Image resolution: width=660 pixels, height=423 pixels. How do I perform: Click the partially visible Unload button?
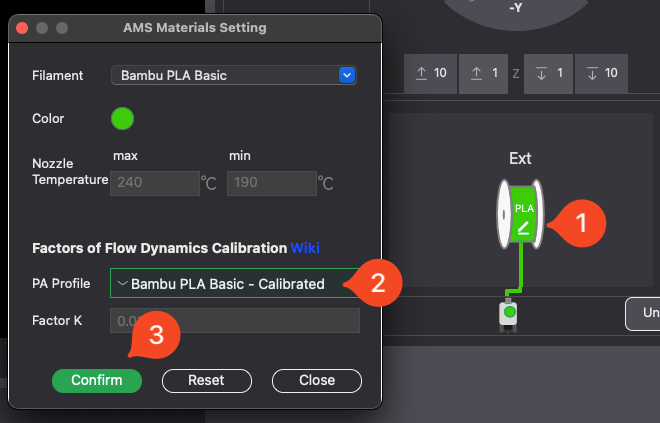[644, 313]
